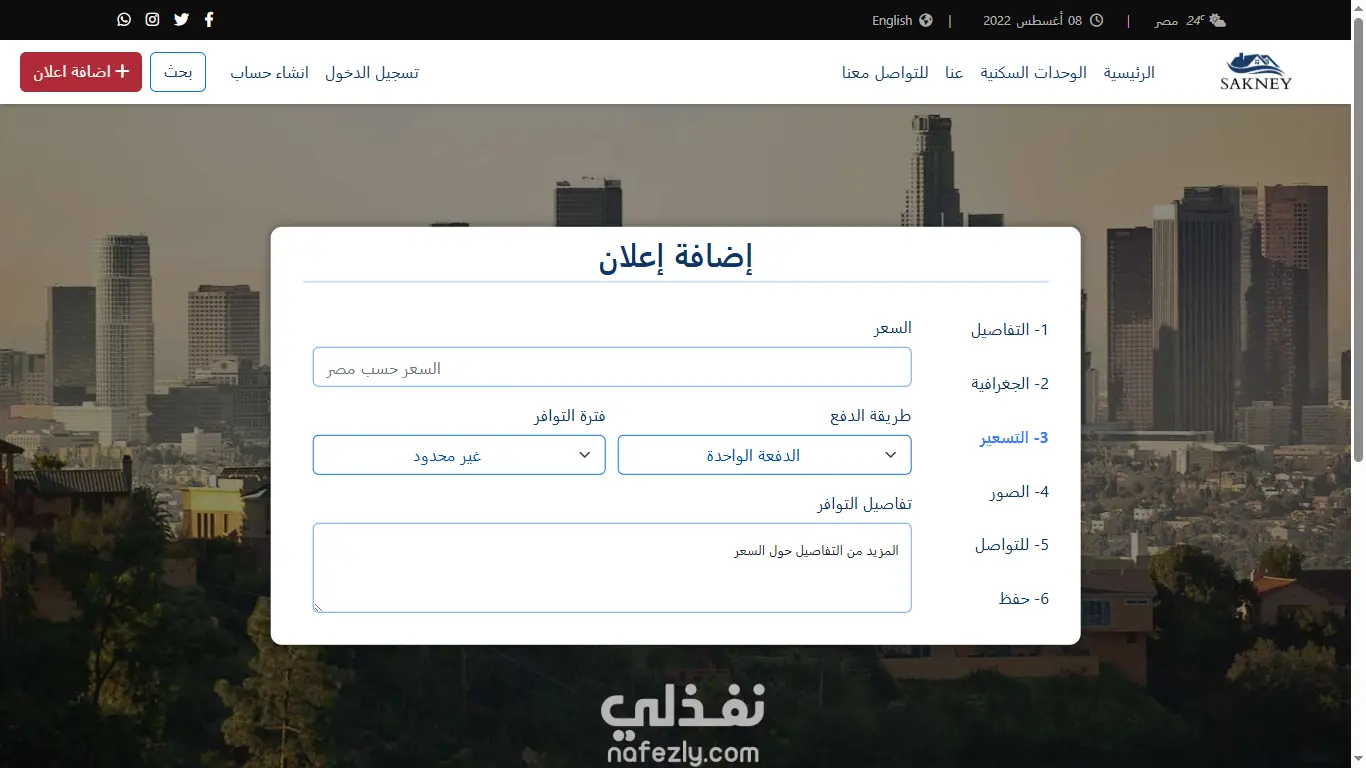This screenshot has height=768, width=1366.
Task: Select step 2- الجغرافية
Action: [1009, 384]
